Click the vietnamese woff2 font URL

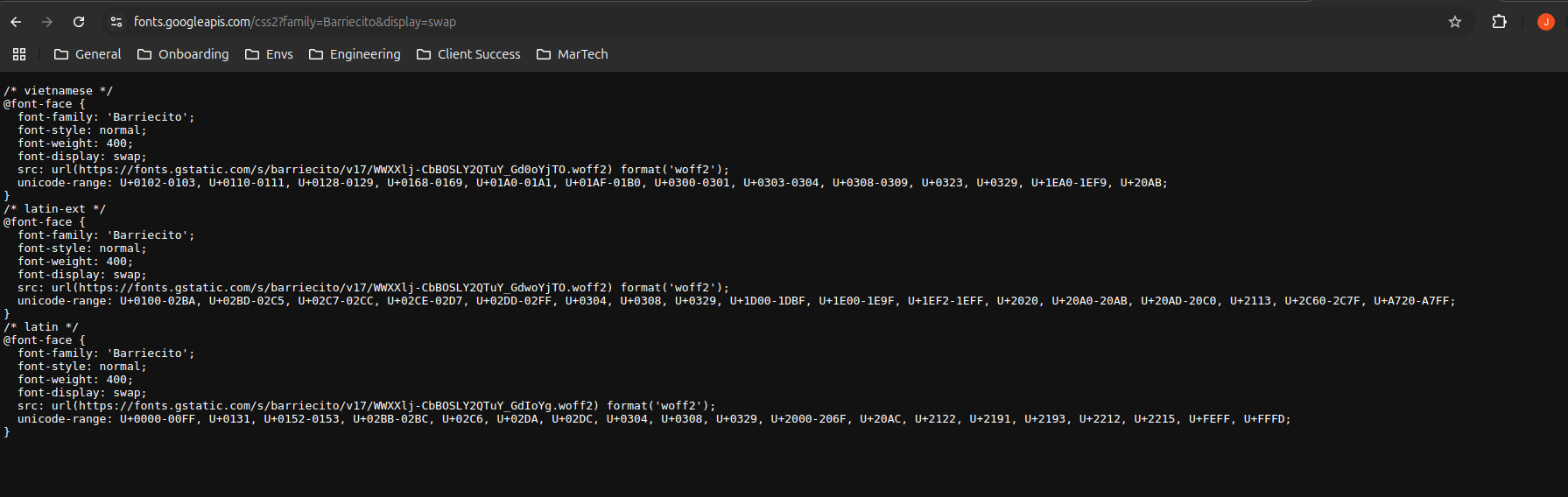click(333, 170)
